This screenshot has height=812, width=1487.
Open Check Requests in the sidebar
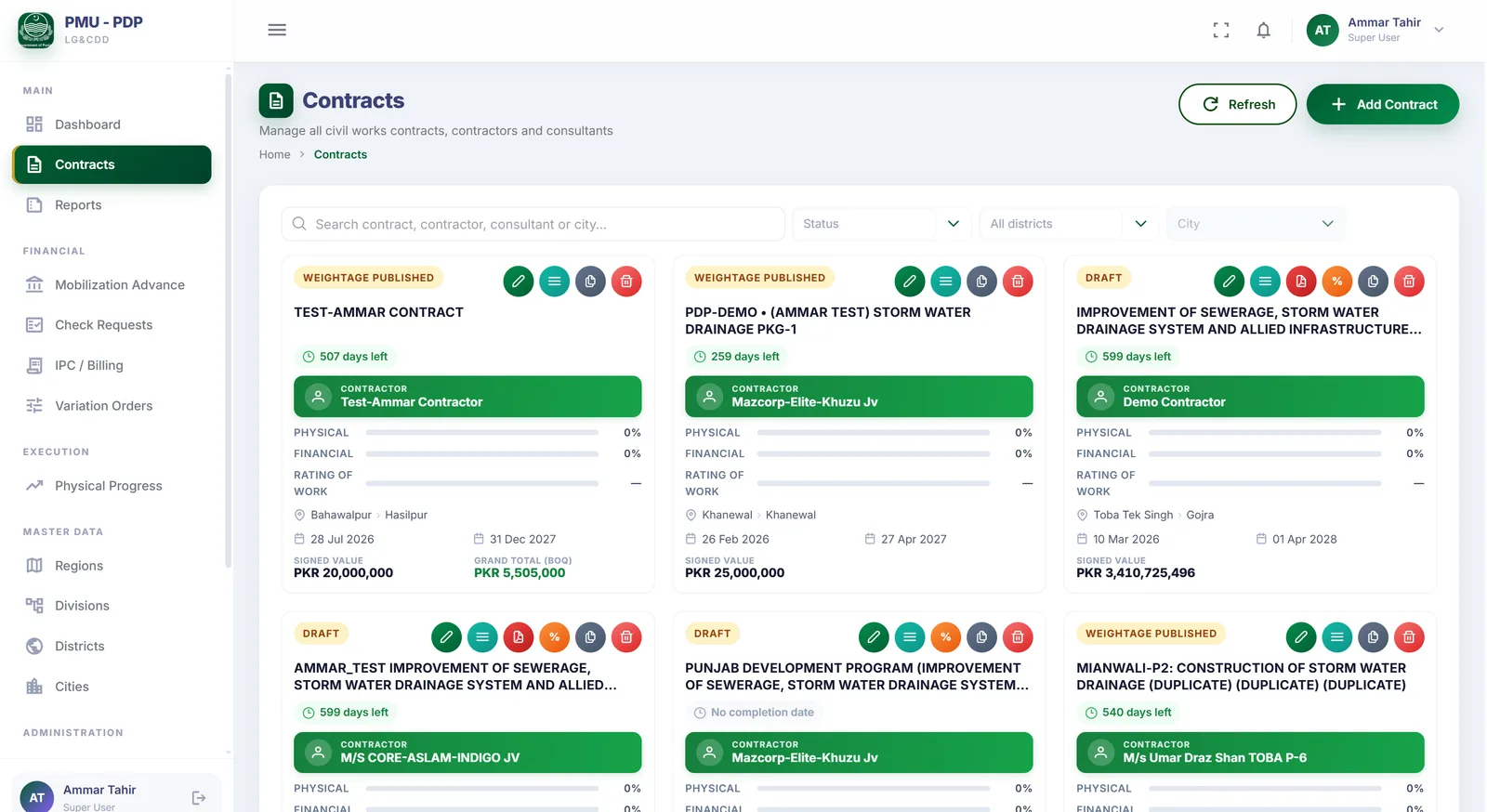tap(112, 325)
